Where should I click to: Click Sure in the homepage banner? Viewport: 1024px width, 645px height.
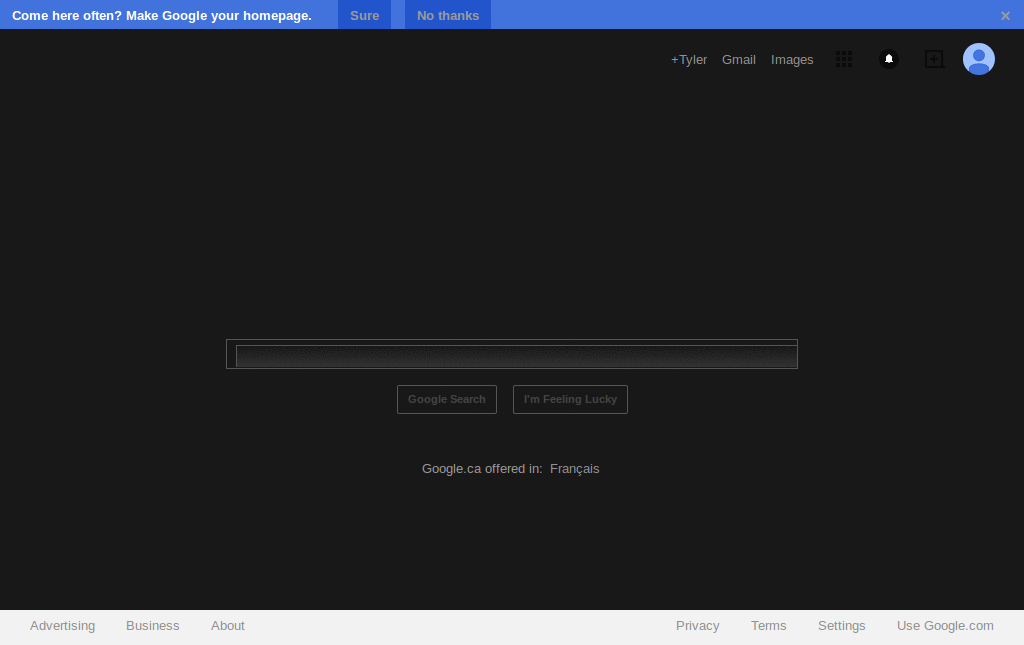[x=364, y=15]
